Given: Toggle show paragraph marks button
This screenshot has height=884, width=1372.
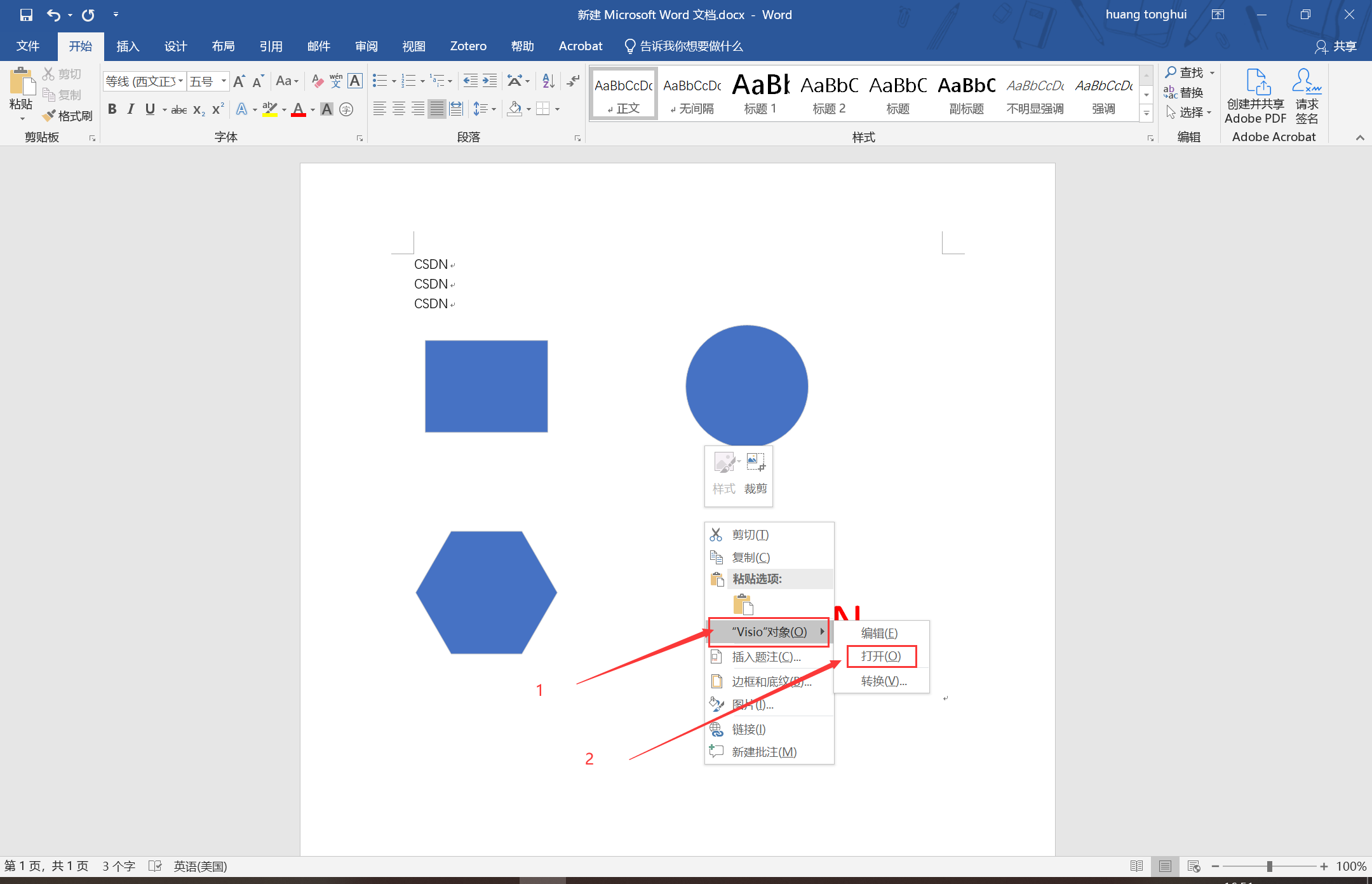Looking at the screenshot, I should (574, 81).
